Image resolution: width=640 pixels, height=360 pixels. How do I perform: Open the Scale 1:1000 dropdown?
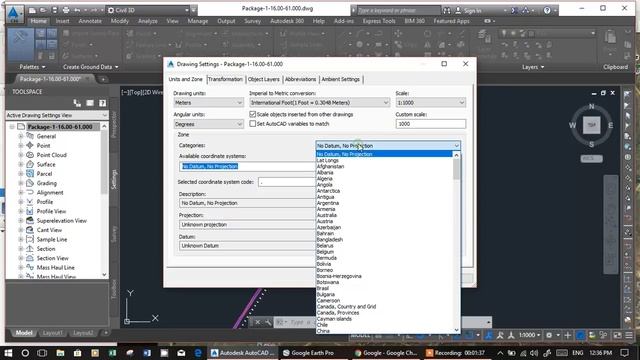pyautogui.click(x=430, y=103)
